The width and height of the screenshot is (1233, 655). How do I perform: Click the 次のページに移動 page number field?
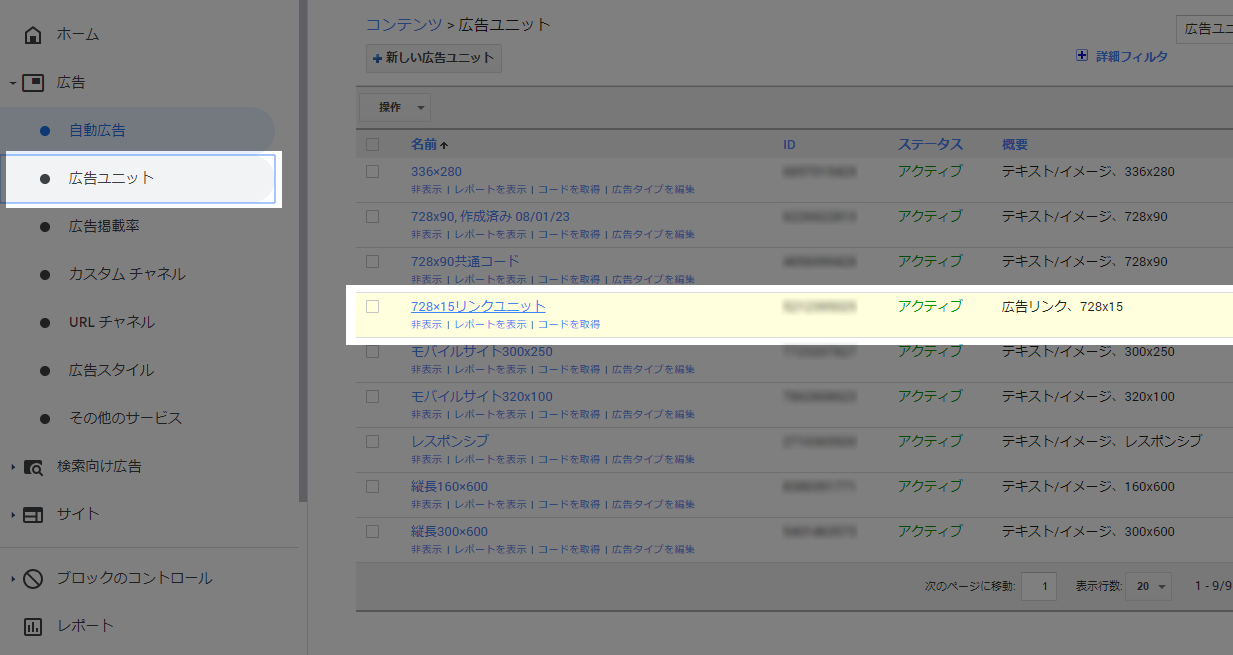pos(1038,586)
